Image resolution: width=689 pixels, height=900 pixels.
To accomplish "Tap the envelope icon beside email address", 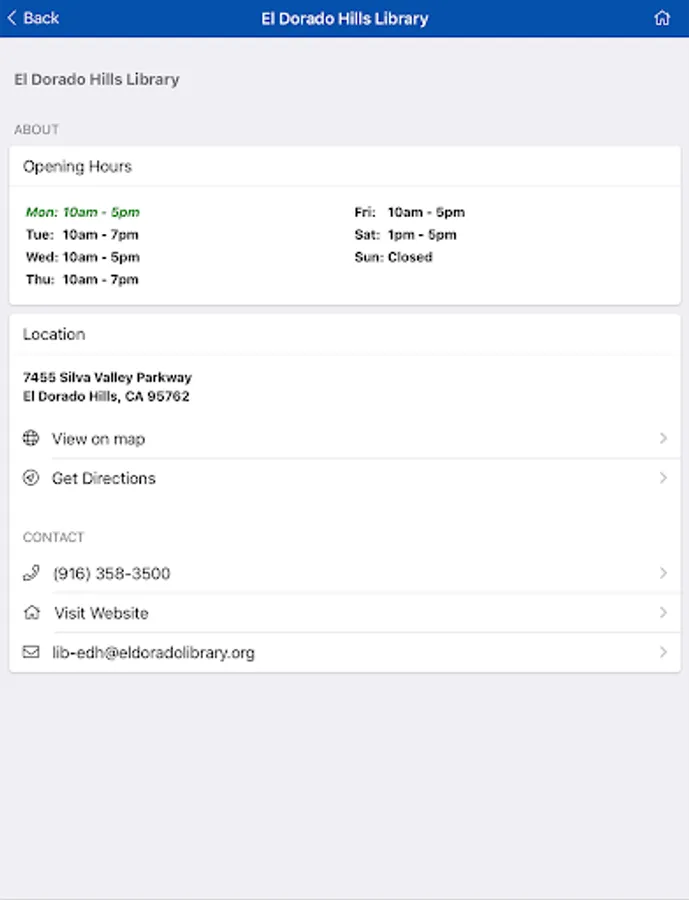I will (x=31, y=652).
